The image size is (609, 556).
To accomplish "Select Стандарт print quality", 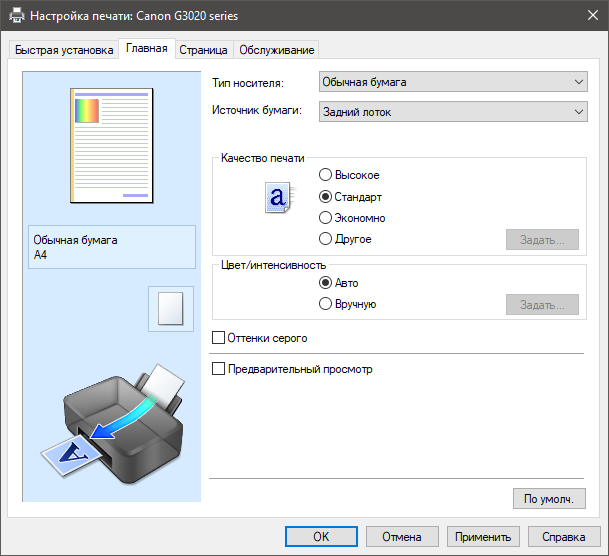I will point(350,197).
